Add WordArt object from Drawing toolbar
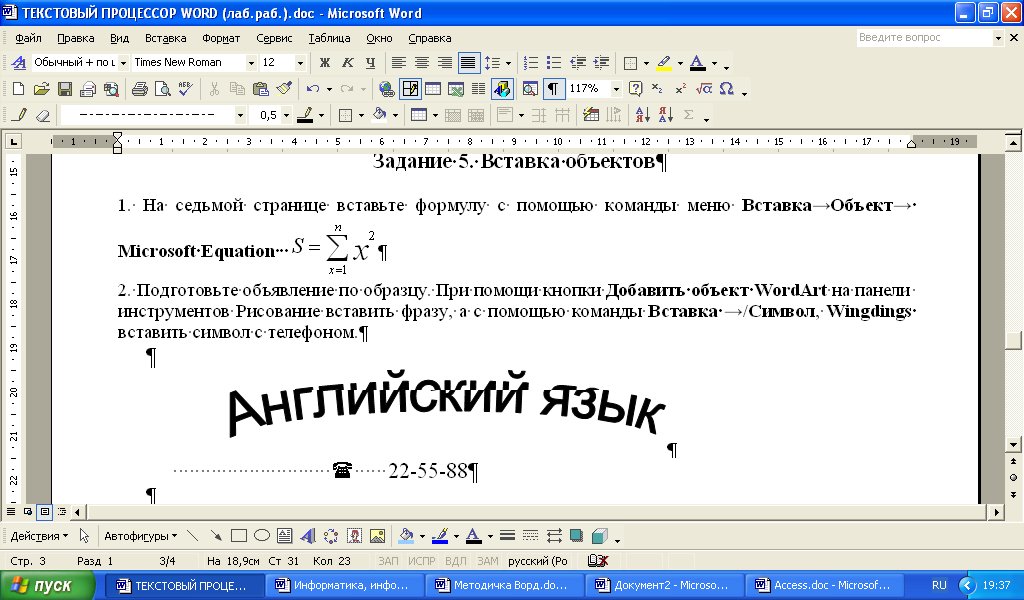 (x=308, y=536)
